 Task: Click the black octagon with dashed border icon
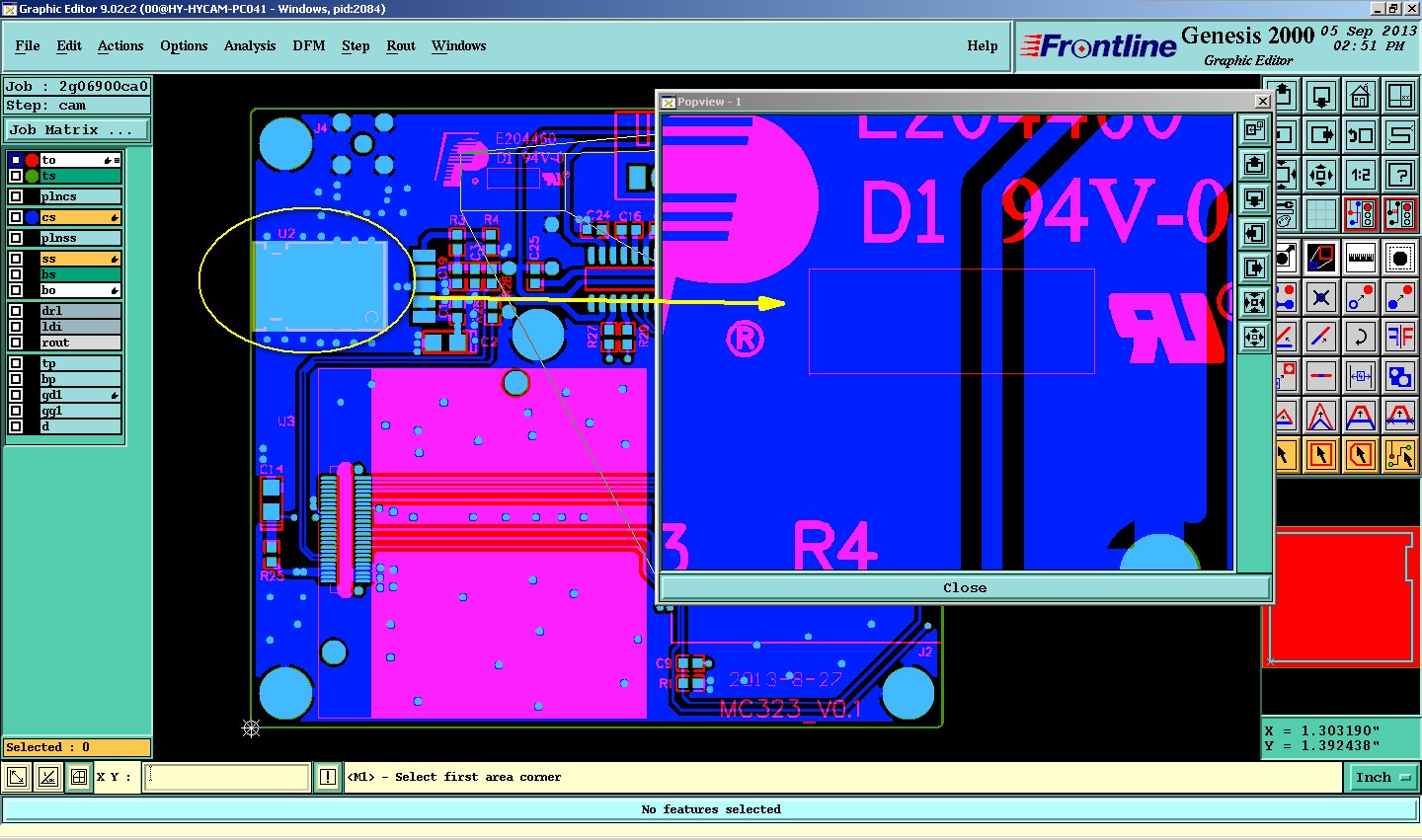(1400, 259)
